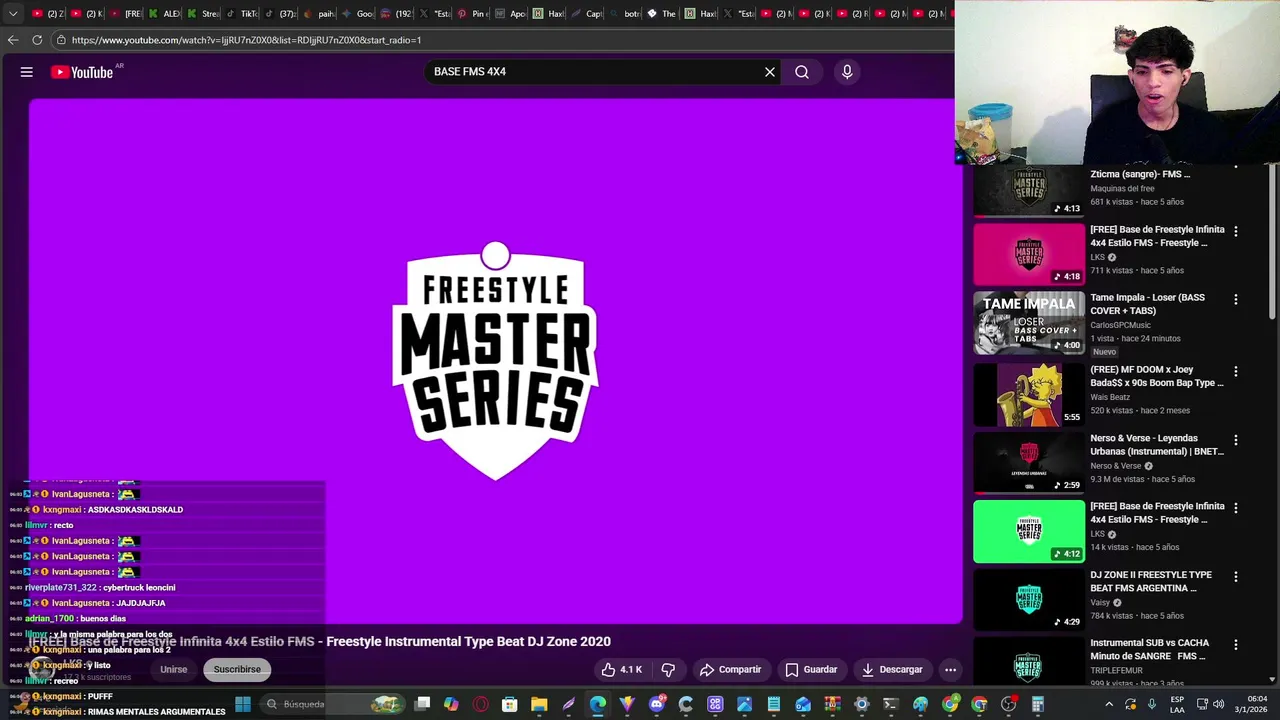
Task: Open 'Nerso & Verse - Leyendas Urbanas' title
Action: pyautogui.click(x=1157, y=444)
